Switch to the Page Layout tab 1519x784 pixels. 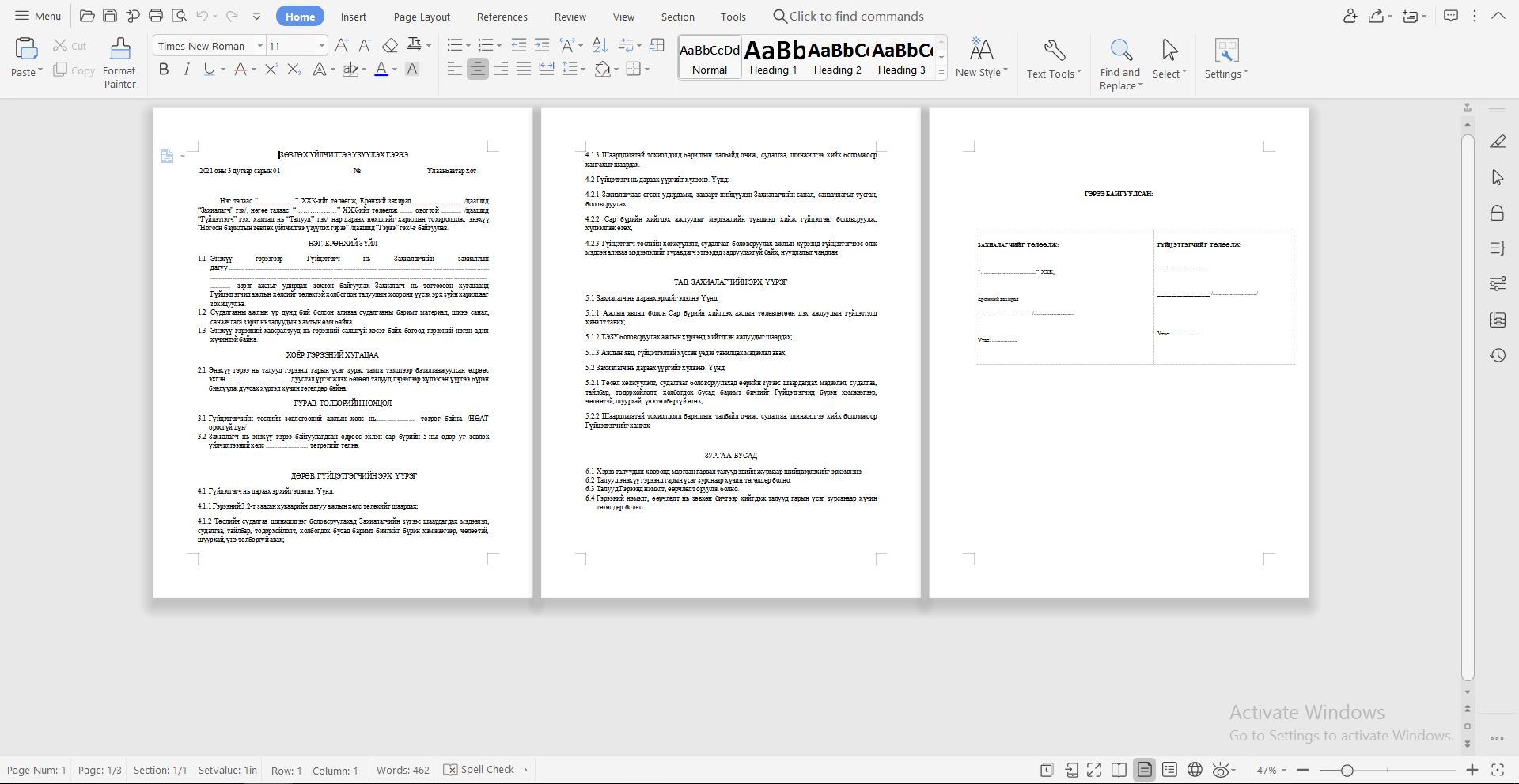tap(421, 17)
